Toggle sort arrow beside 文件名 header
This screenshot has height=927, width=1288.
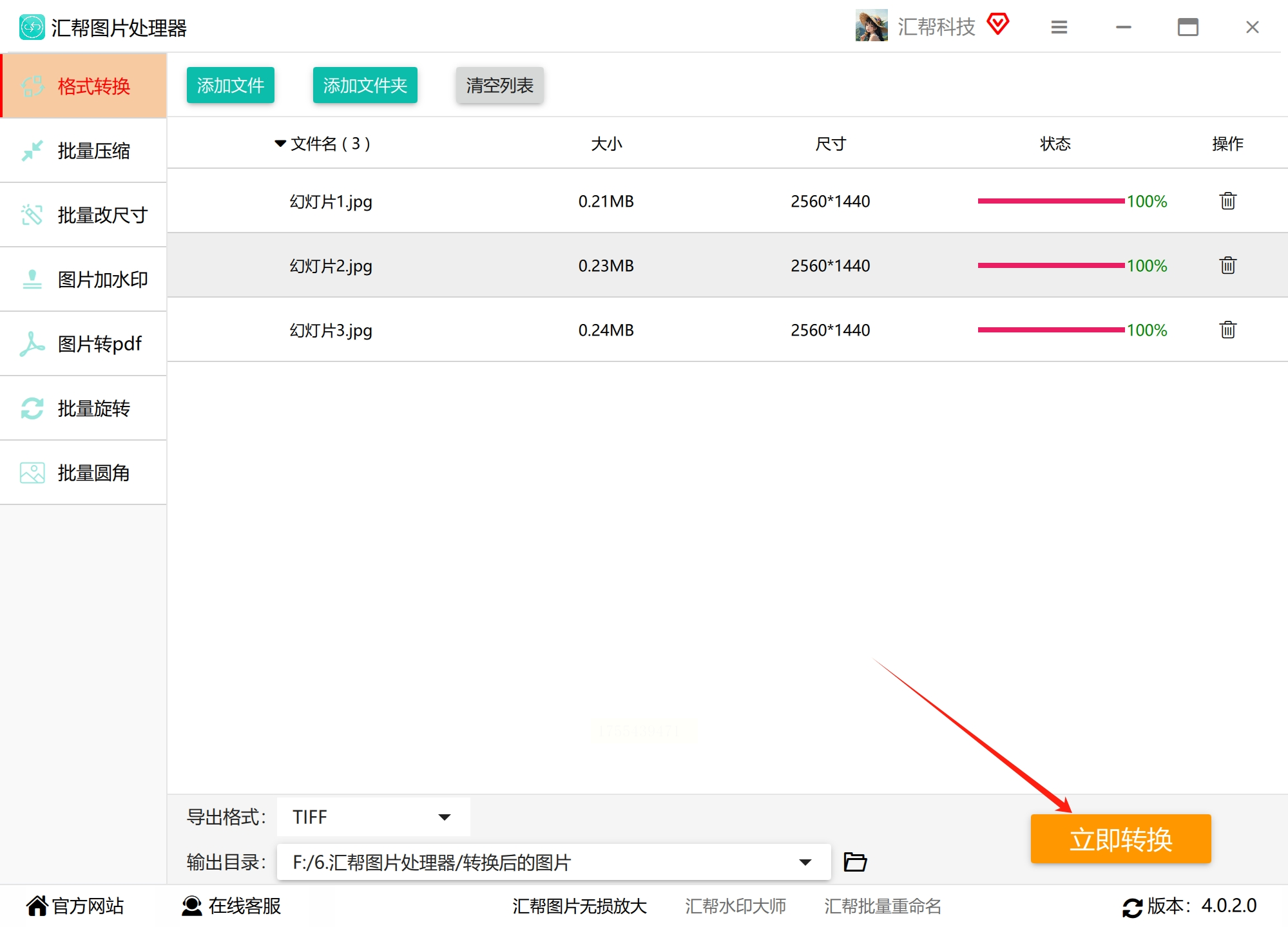click(x=280, y=143)
